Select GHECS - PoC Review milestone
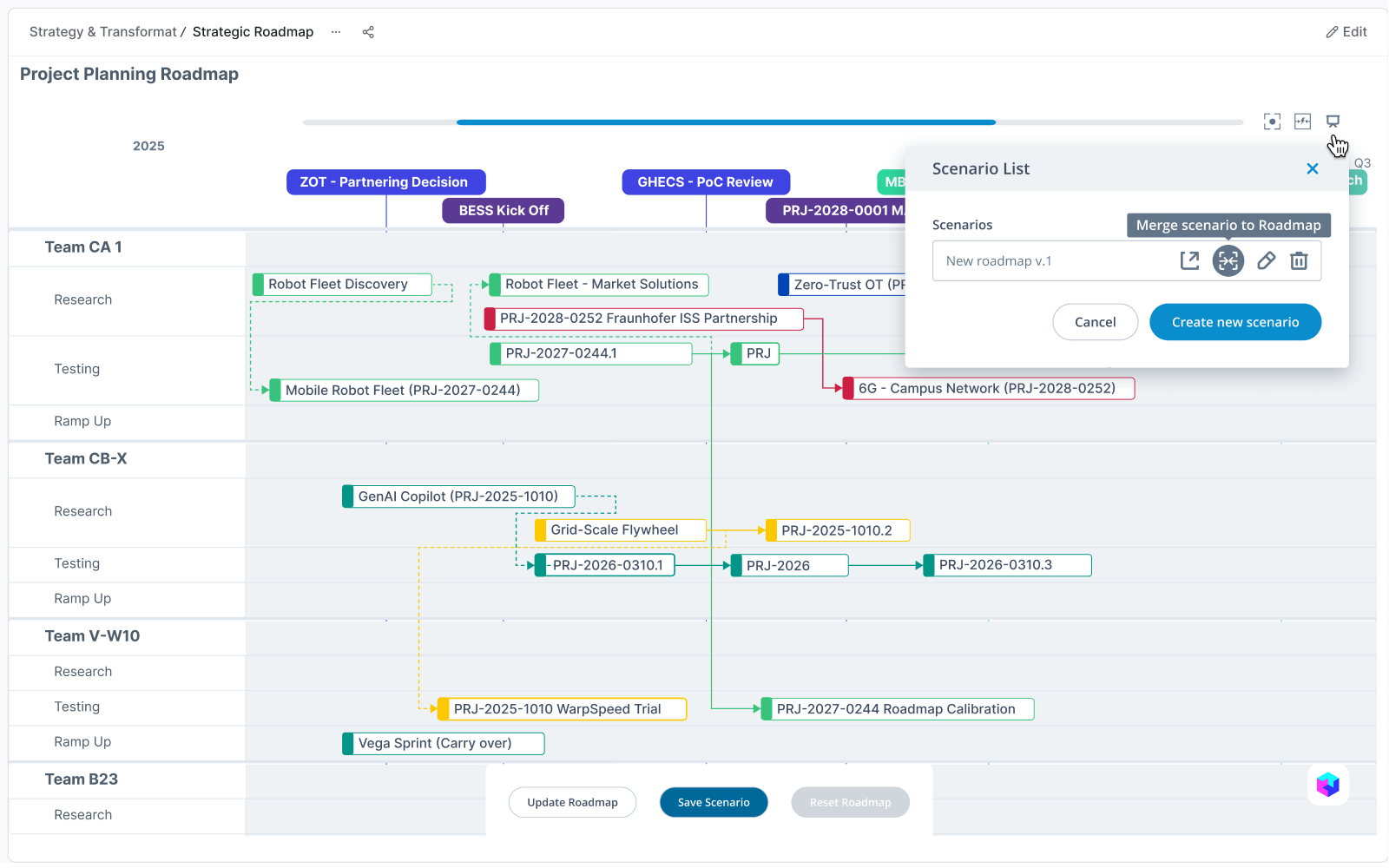The width and height of the screenshot is (1389, 868). 706,182
